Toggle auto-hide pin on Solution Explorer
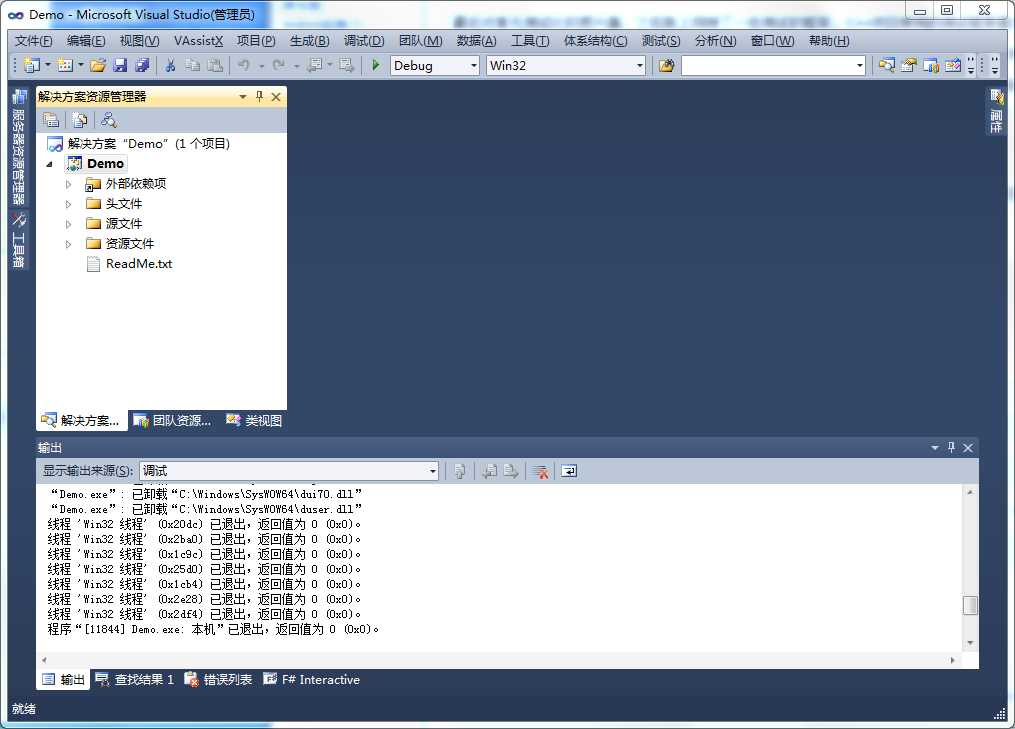1015x729 pixels. 260,96
